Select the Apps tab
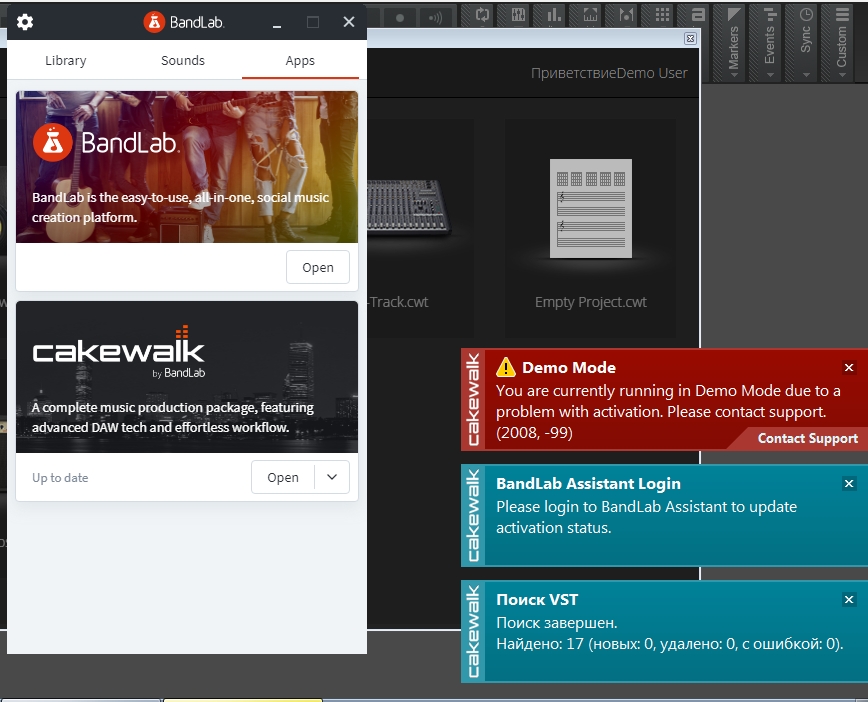868x702 pixels. click(300, 60)
